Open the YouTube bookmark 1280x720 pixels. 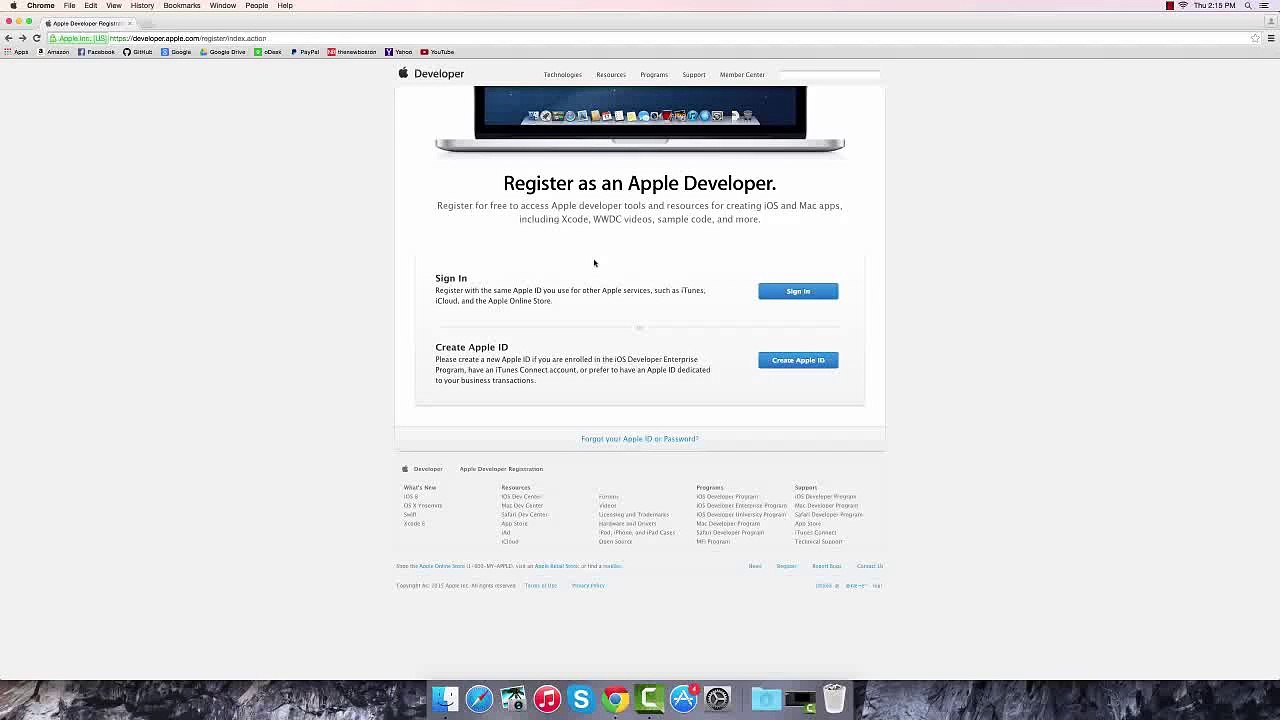tap(438, 52)
